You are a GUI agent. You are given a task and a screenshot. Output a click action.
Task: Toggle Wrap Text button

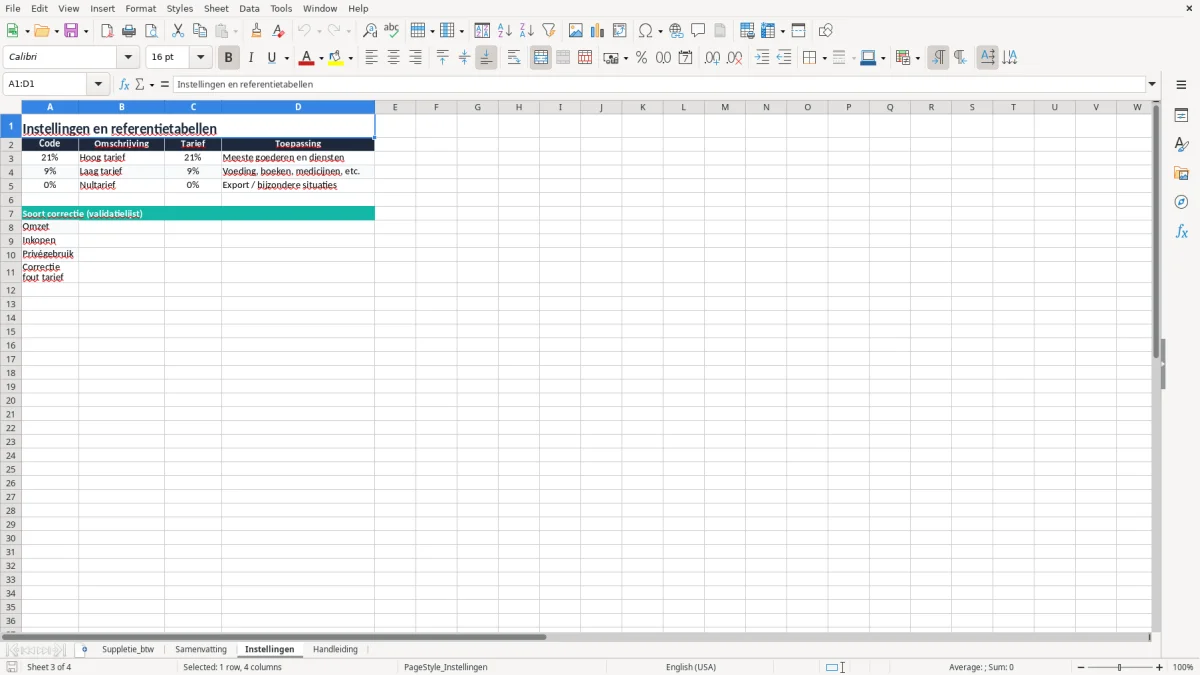tap(514, 58)
